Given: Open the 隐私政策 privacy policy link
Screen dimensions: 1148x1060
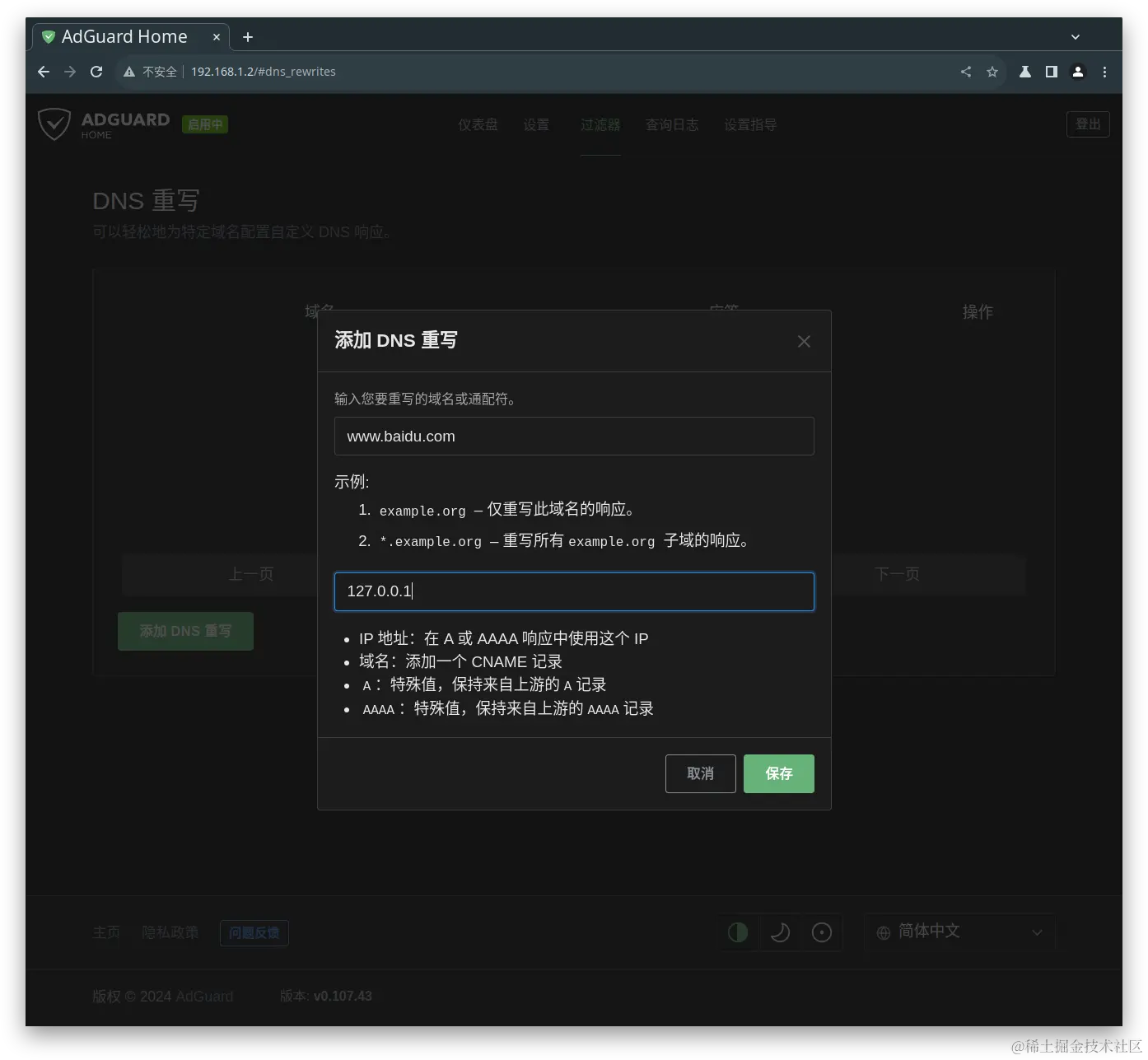Looking at the screenshot, I should pos(170,932).
